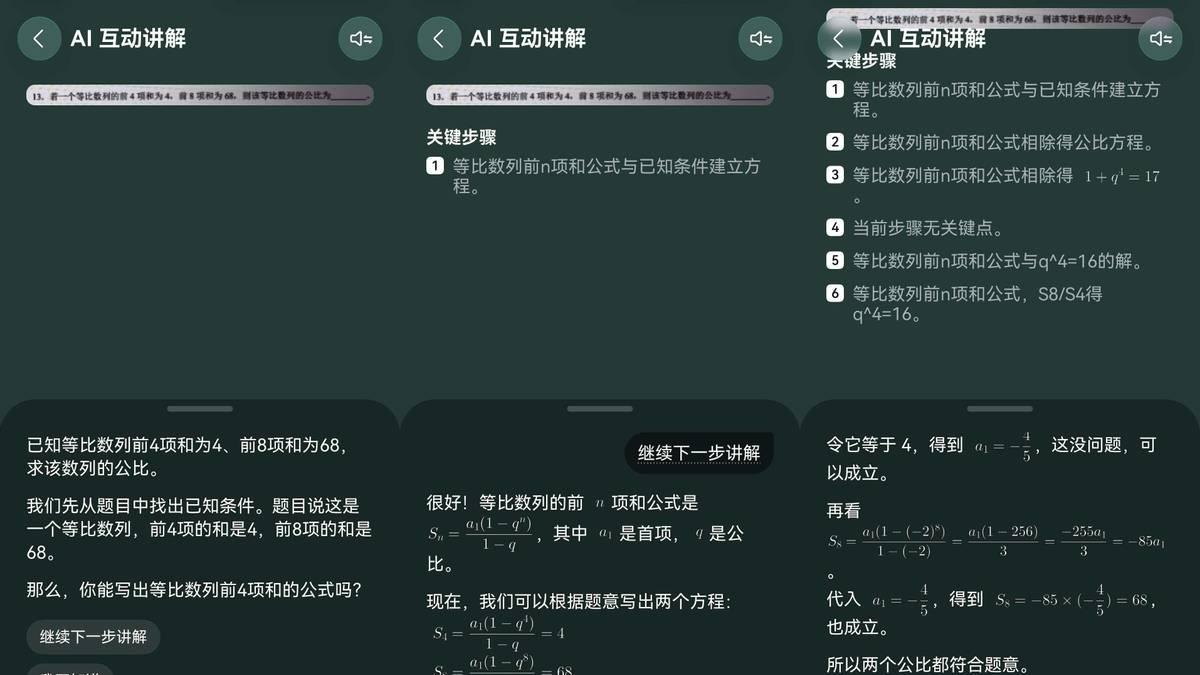
Task: Click the bottom sheet drag handle in the middle screen
Action: click(x=600, y=408)
